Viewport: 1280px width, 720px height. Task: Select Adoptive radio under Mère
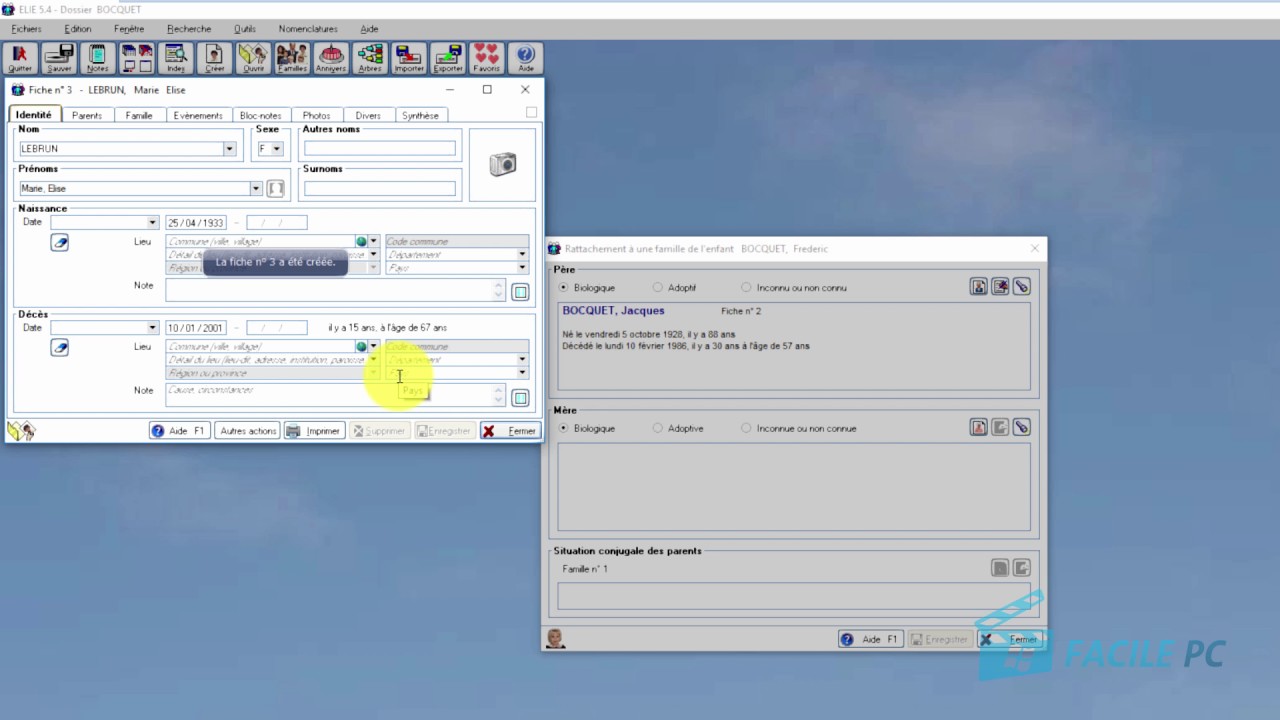[x=657, y=428]
